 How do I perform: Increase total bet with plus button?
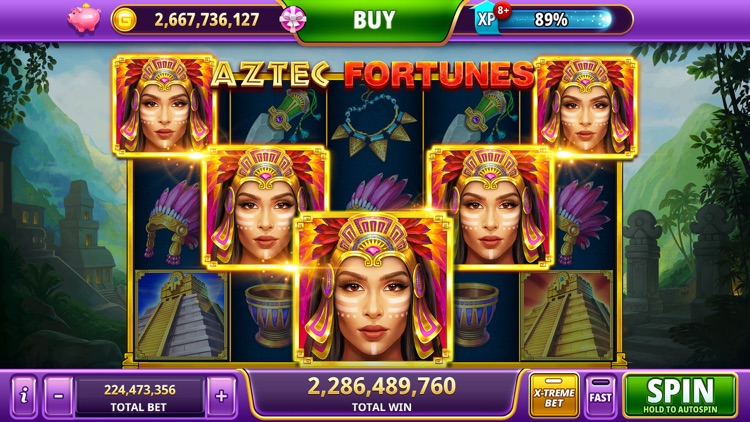coord(221,396)
